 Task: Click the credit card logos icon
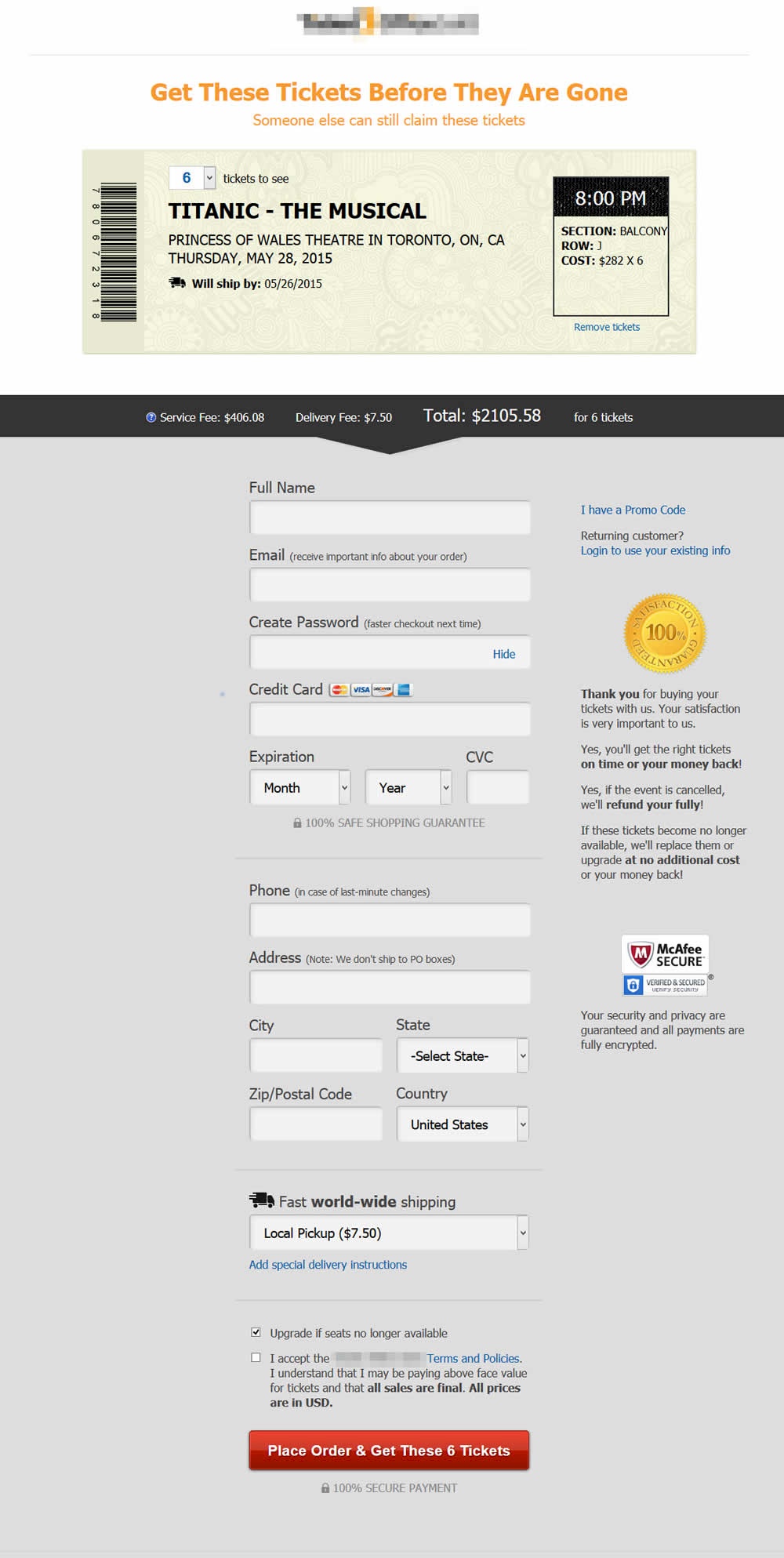[370, 690]
